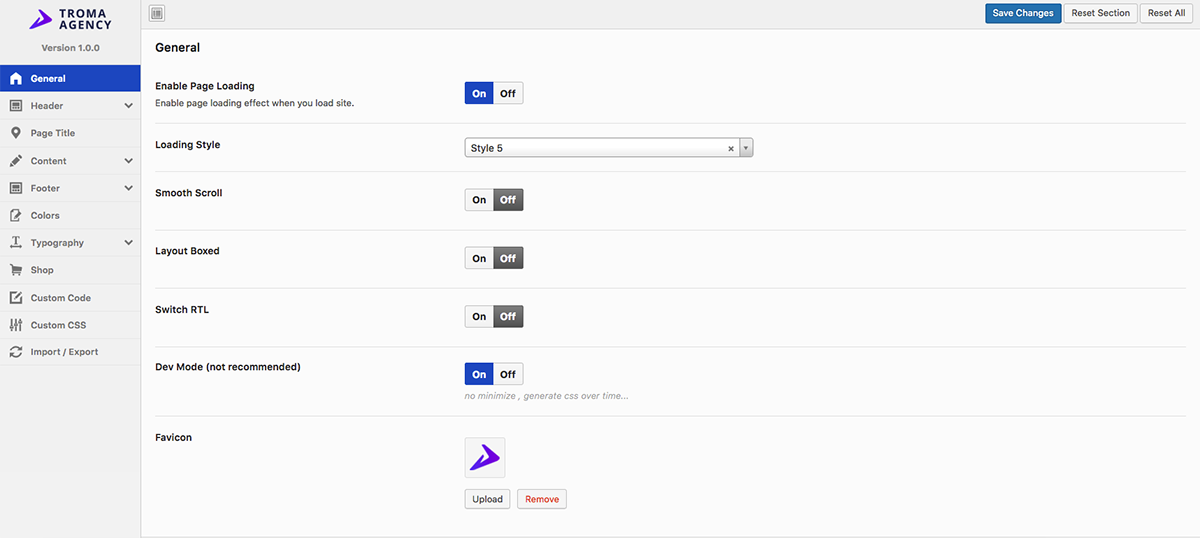Click the Troma Agency logo
The height and width of the screenshot is (538, 1200).
click(x=70, y=19)
